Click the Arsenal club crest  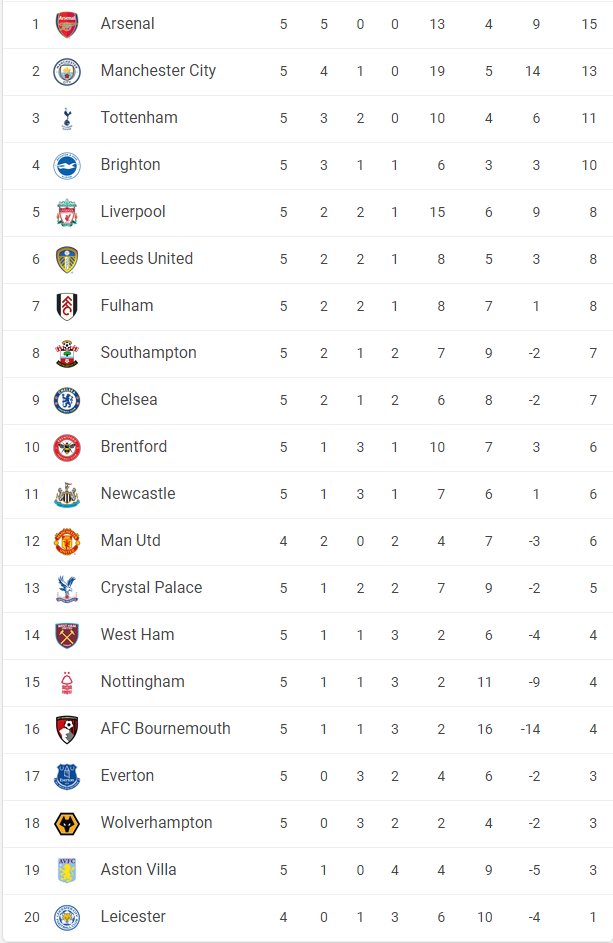click(x=66, y=24)
